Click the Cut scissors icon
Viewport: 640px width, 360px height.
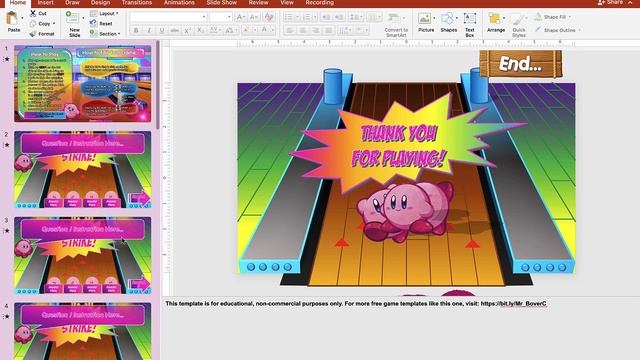[33, 13]
